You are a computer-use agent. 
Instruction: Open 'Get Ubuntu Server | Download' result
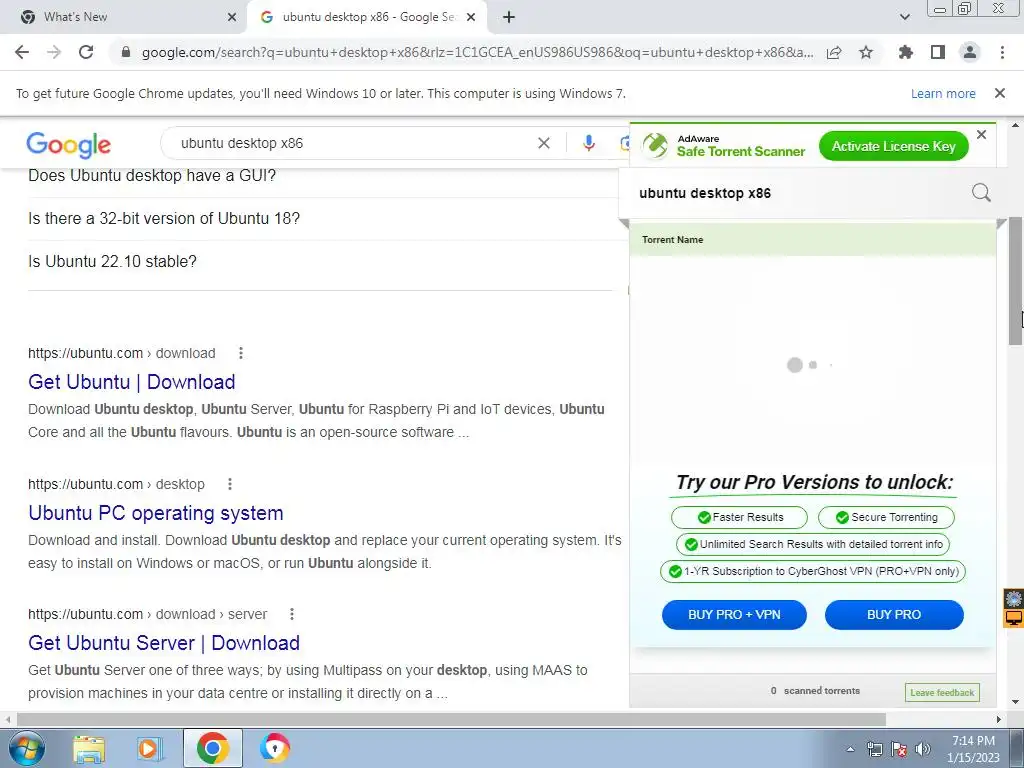coord(164,643)
